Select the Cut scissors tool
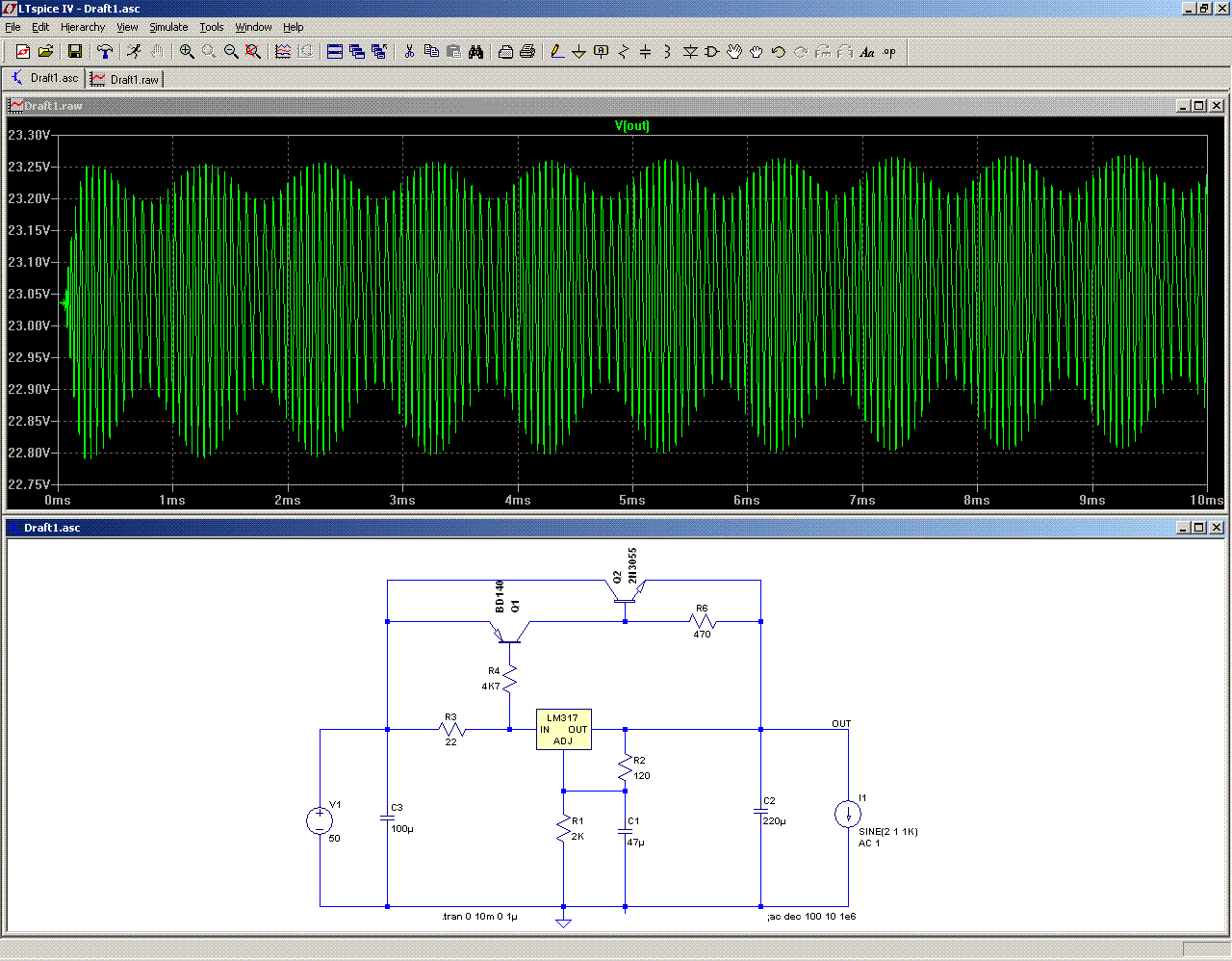Viewport: 1232px width, 961px height. [409, 52]
